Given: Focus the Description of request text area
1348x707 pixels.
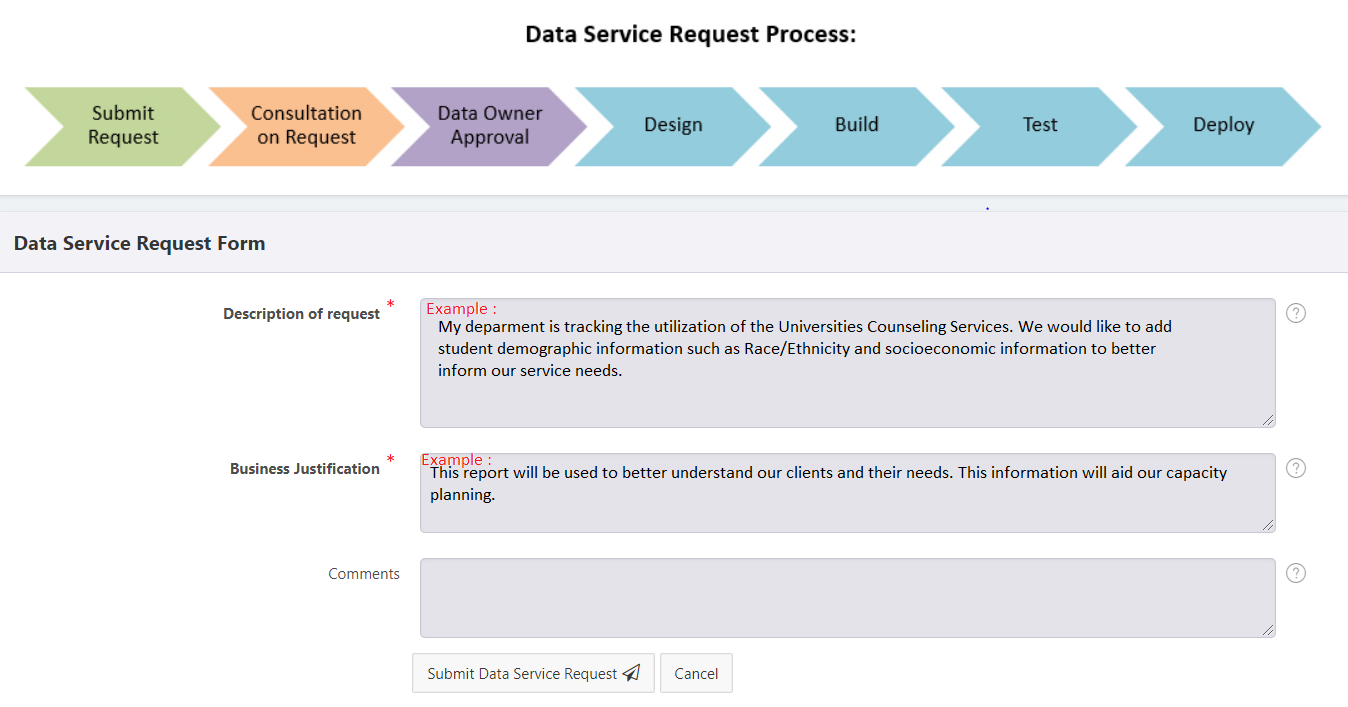Looking at the screenshot, I should (848, 363).
